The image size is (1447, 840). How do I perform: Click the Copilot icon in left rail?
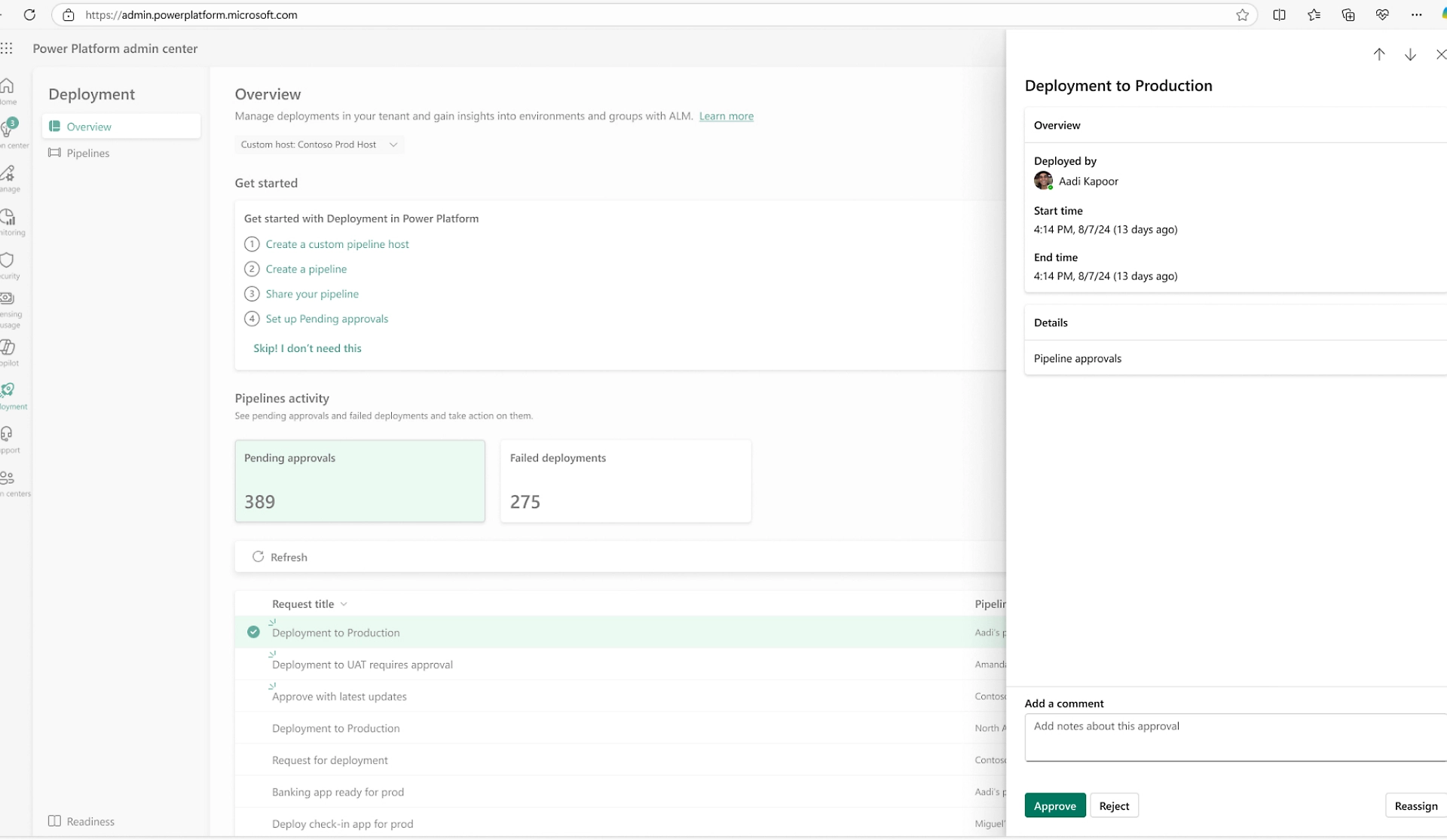(x=8, y=347)
